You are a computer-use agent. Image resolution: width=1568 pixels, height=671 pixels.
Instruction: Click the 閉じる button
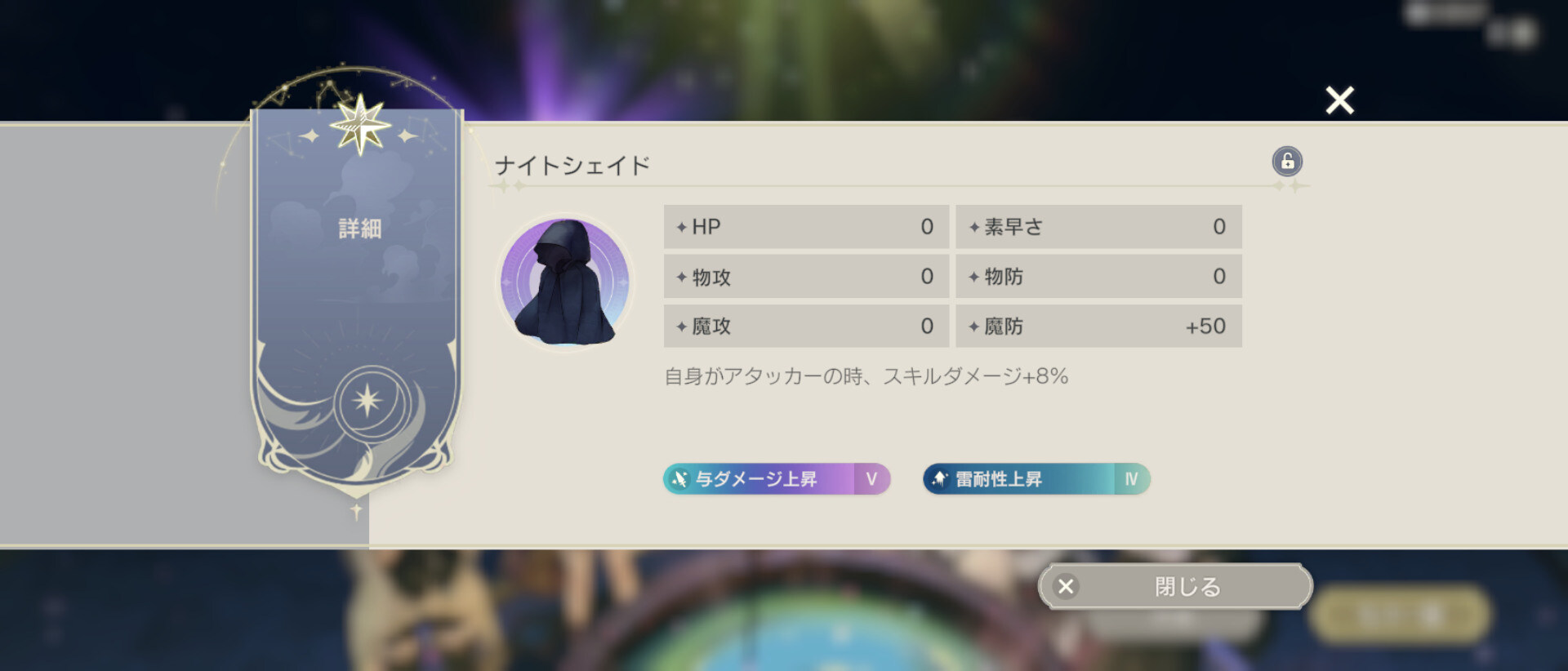(x=1175, y=586)
